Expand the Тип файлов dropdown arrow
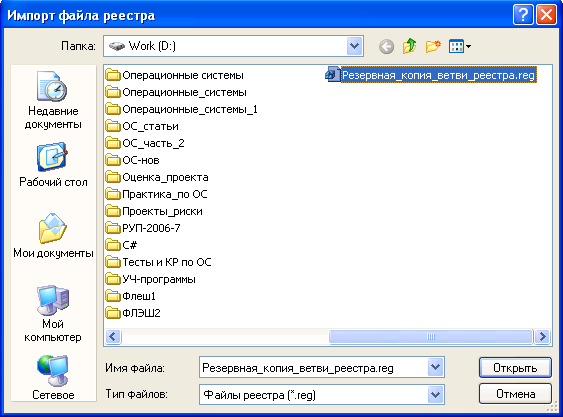The image size is (563, 417). pyautogui.click(x=435, y=395)
